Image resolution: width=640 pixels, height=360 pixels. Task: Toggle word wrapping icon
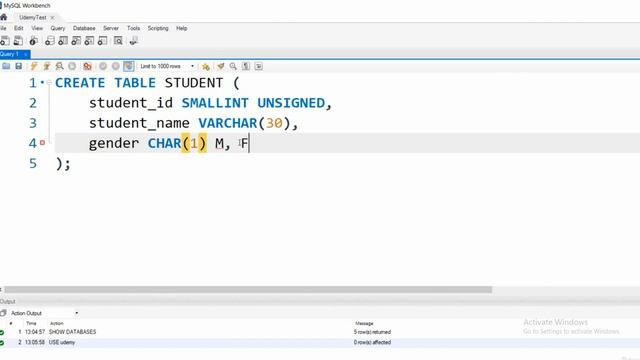[259, 66]
